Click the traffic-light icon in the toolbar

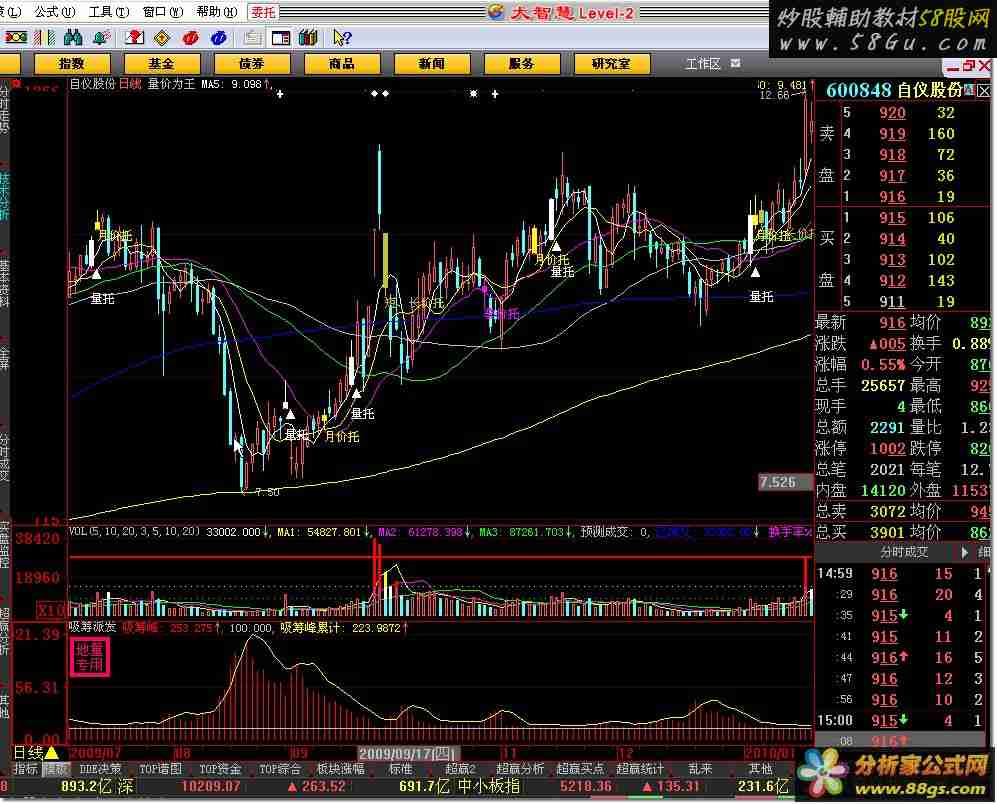coord(14,38)
